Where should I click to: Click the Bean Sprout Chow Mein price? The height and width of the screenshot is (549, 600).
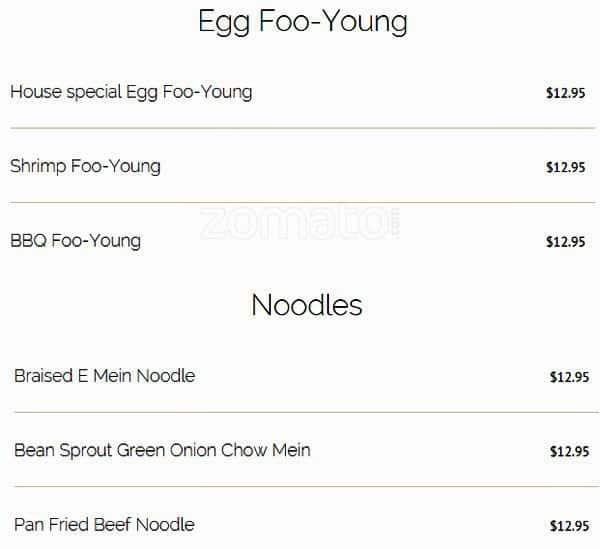click(569, 451)
